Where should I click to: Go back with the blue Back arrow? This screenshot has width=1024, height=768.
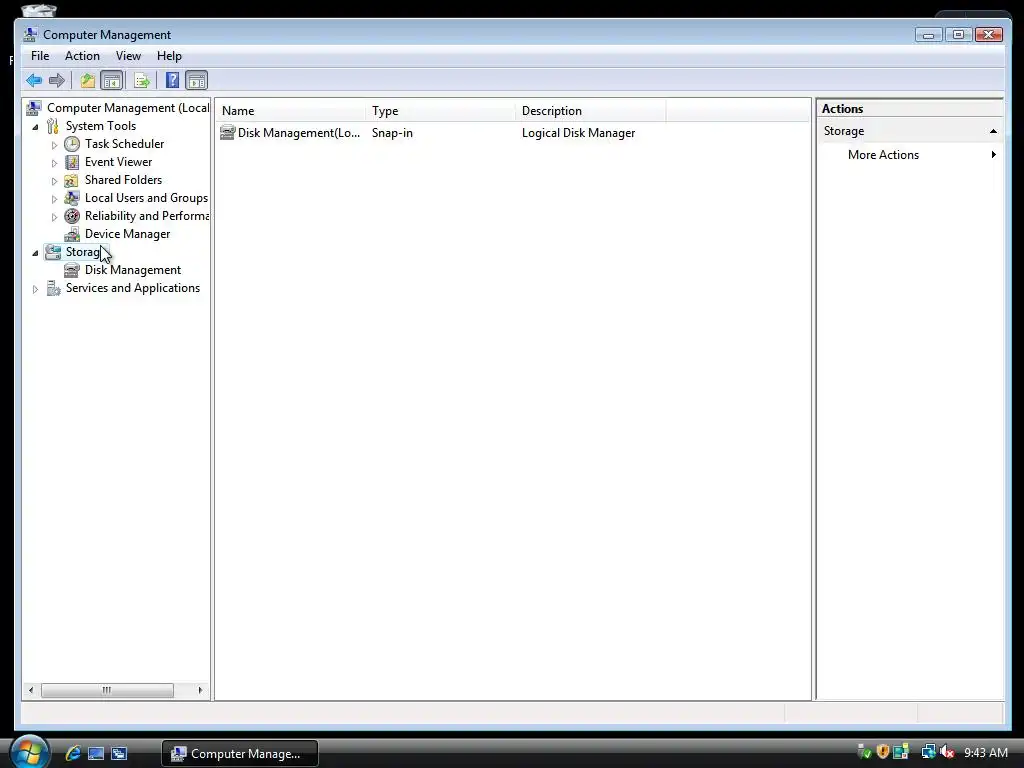(34, 80)
